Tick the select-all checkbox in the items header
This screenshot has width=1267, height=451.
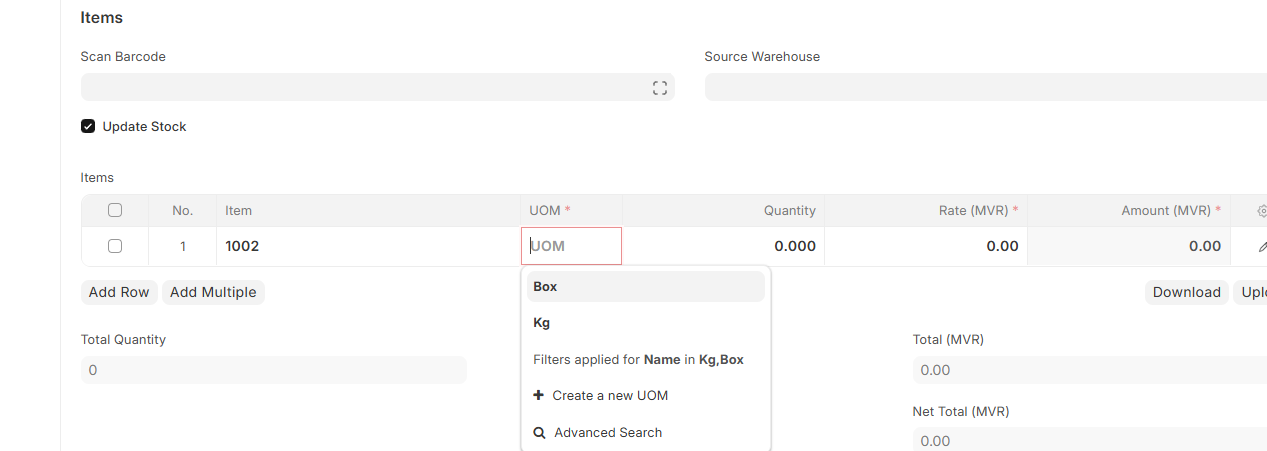(115, 210)
